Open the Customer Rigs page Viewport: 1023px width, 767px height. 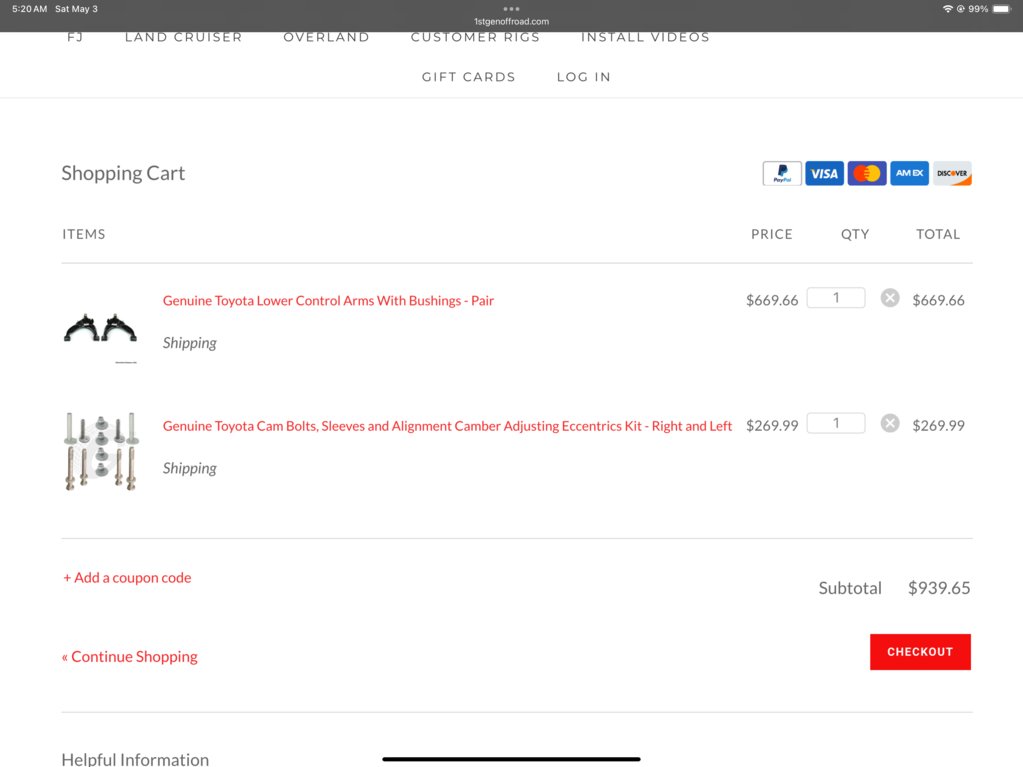475,37
